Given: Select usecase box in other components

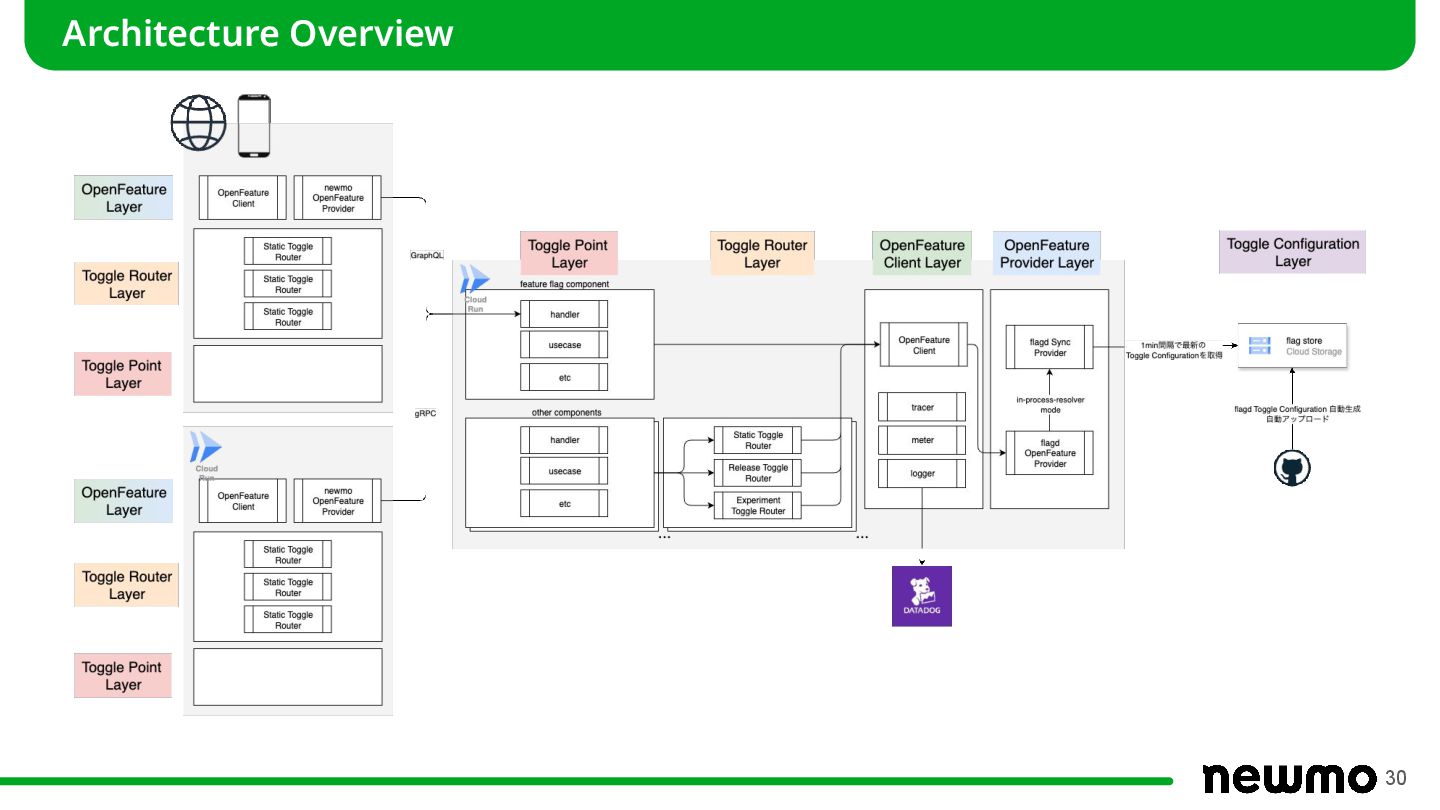Looking at the screenshot, I should (x=564, y=471).
